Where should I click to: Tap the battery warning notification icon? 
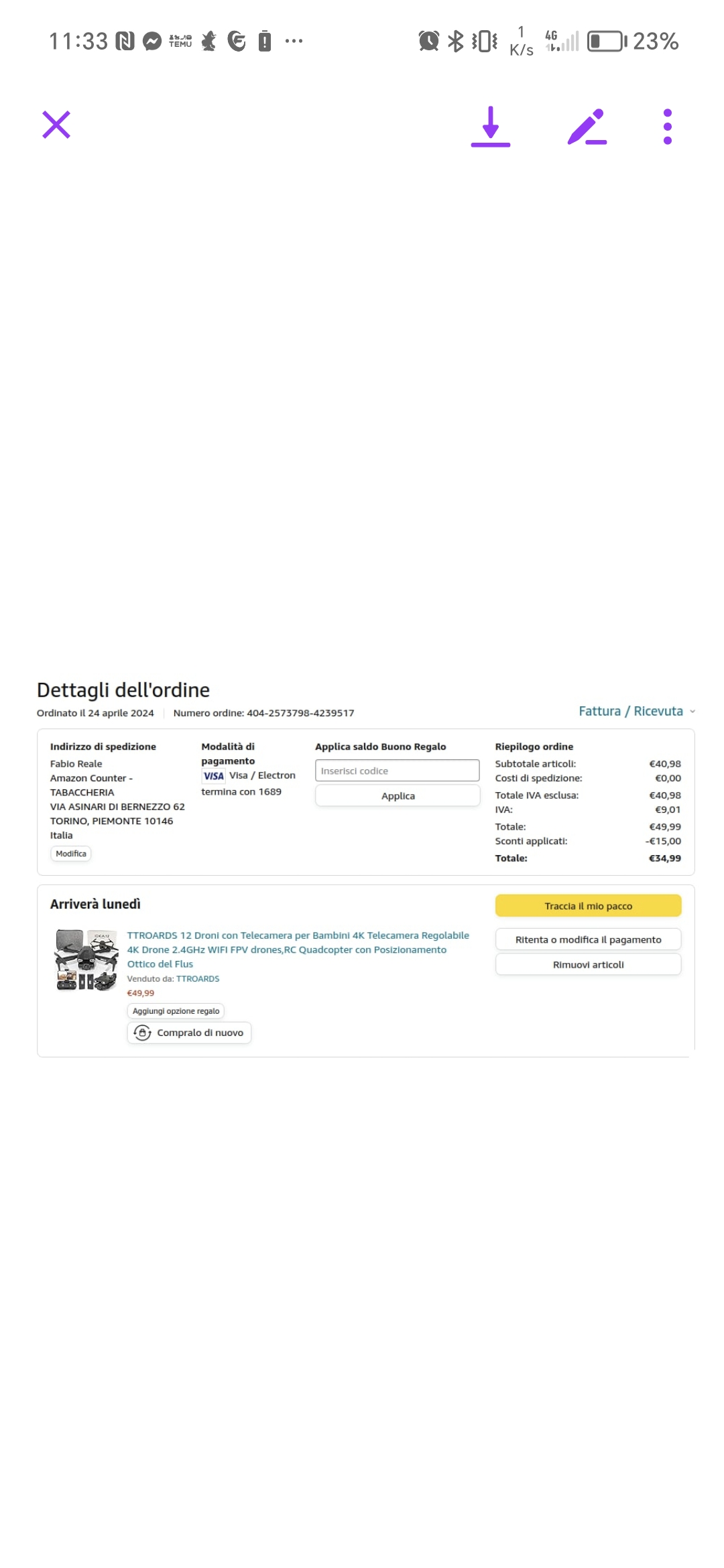point(265,42)
